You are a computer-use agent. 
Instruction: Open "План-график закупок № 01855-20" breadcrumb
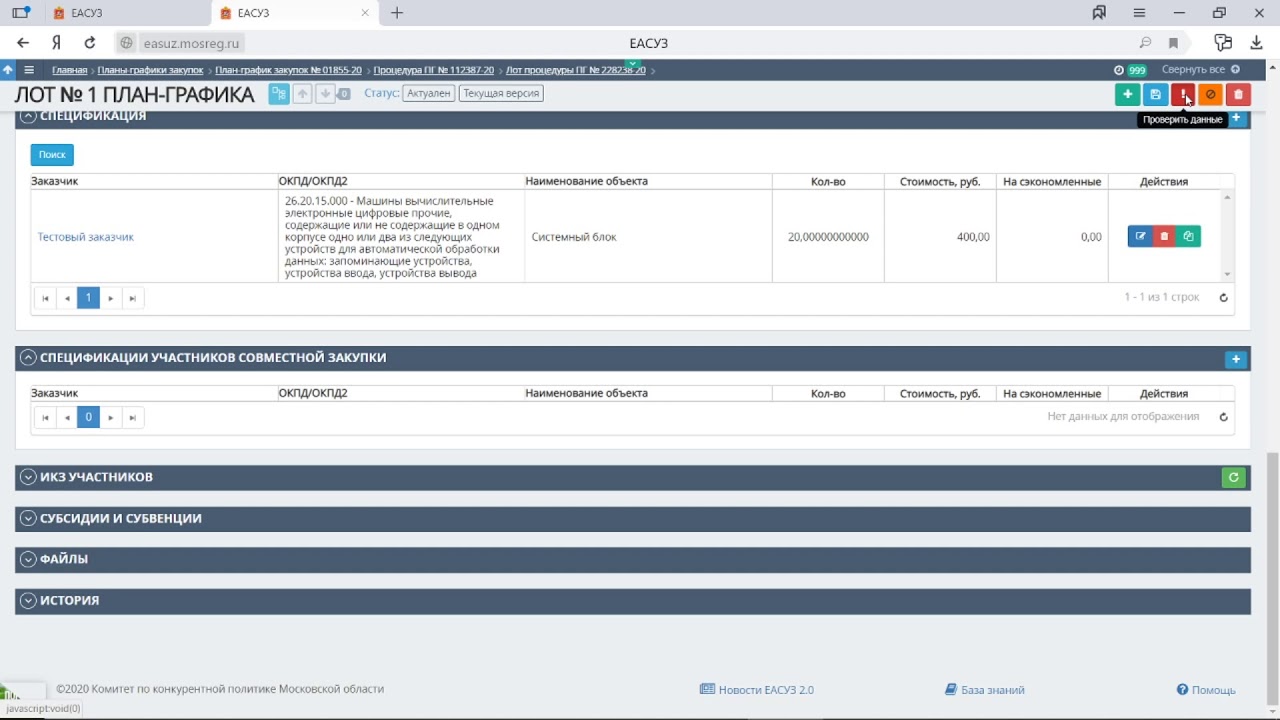[x=288, y=70]
